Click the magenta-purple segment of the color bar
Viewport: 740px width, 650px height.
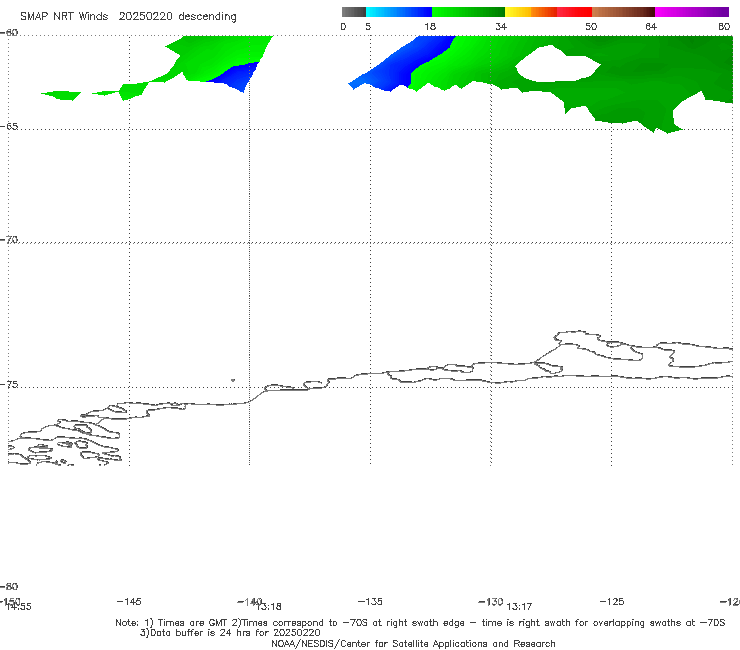click(692, 12)
